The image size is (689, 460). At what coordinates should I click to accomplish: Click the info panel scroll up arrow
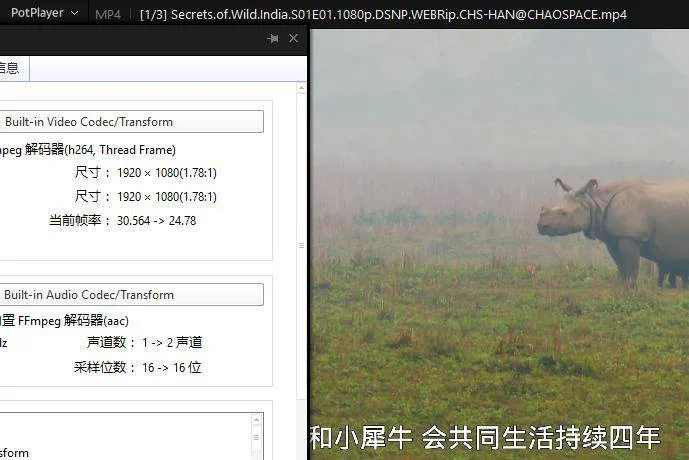[x=301, y=89]
